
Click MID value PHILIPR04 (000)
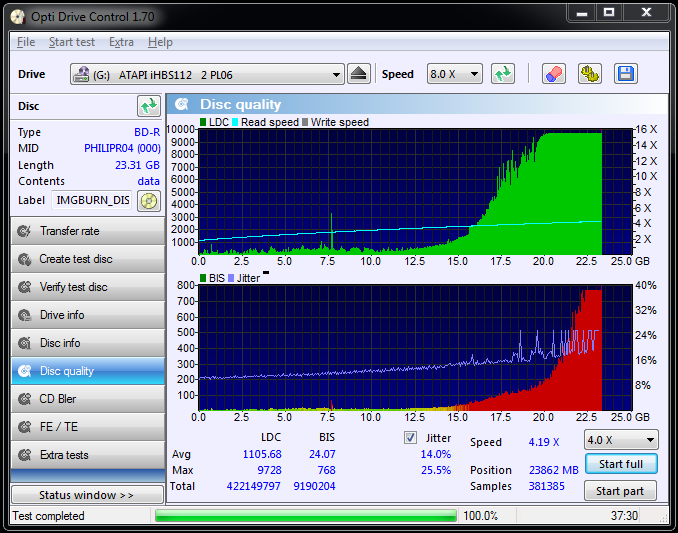tap(122, 148)
